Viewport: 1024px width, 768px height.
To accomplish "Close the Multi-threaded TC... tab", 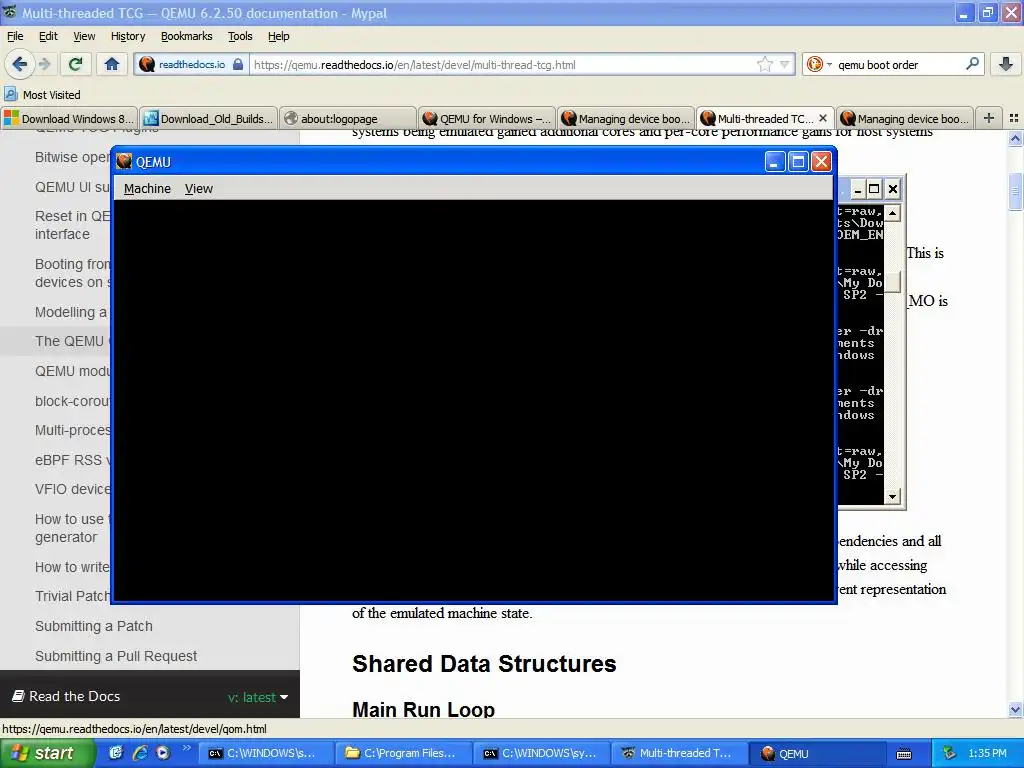I will click(823, 118).
